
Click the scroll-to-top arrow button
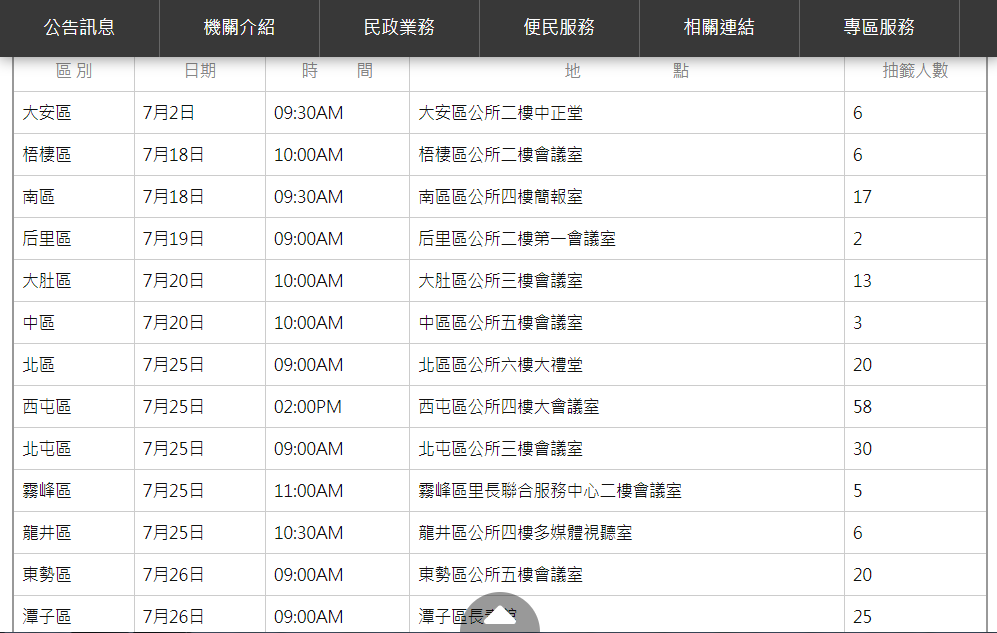point(500,614)
